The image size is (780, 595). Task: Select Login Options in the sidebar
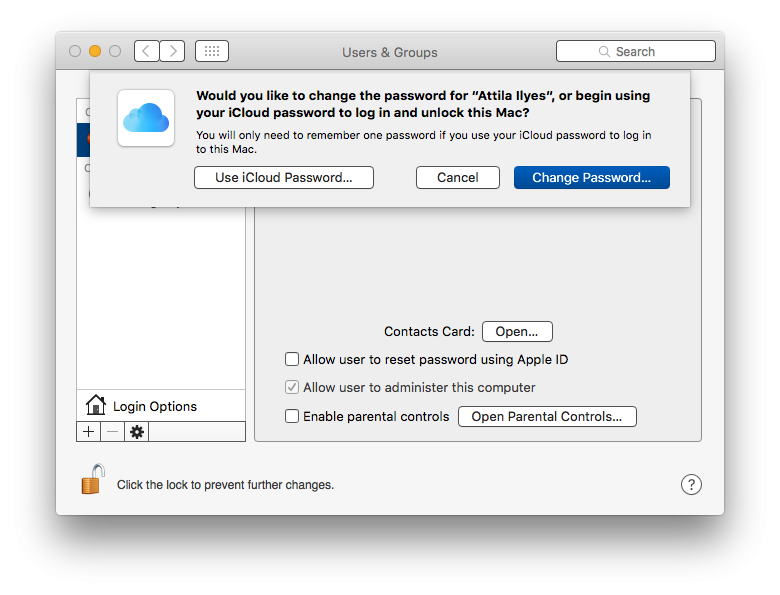click(161, 406)
